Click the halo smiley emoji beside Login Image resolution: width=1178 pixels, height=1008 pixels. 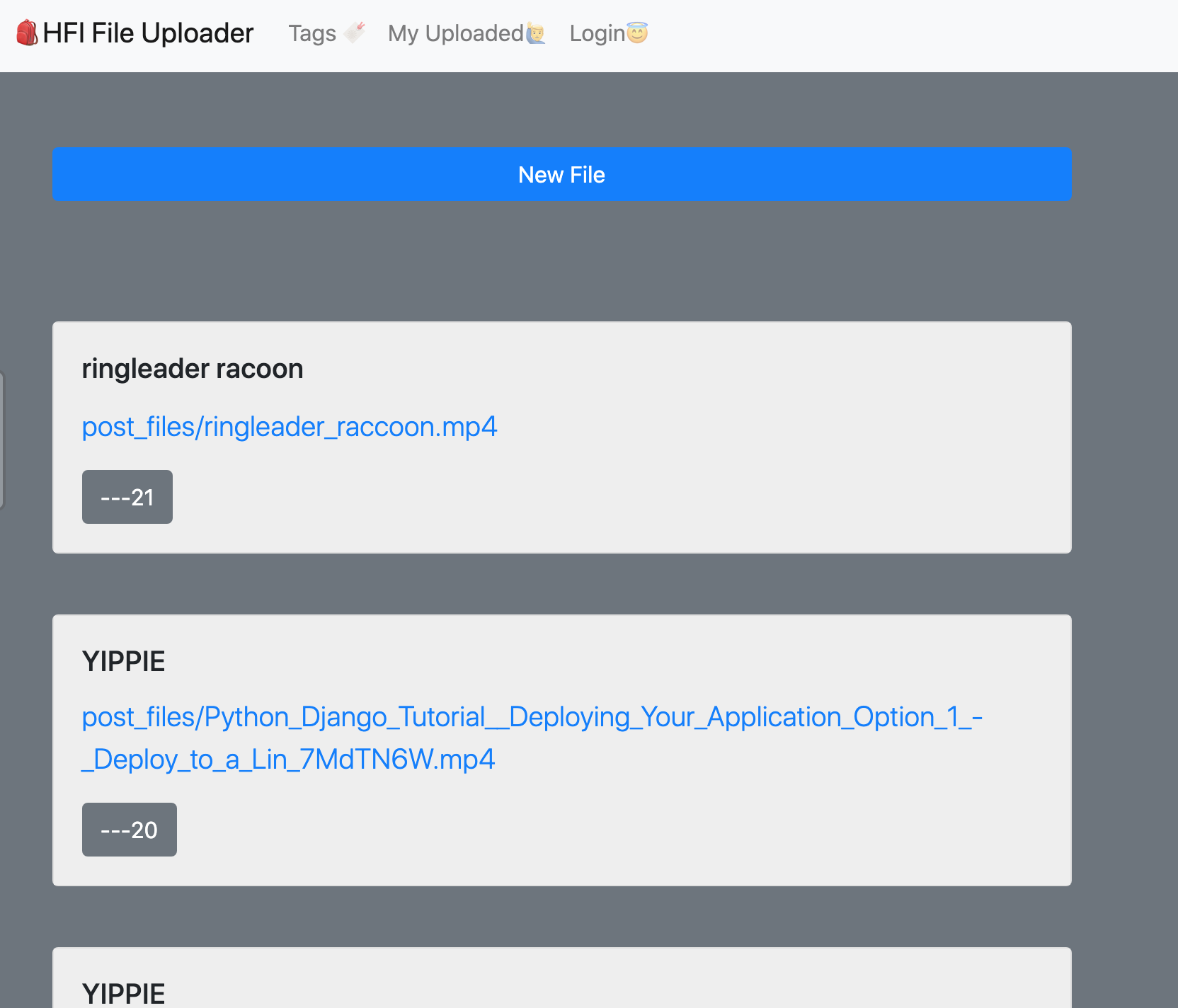(x=637, y=33)
